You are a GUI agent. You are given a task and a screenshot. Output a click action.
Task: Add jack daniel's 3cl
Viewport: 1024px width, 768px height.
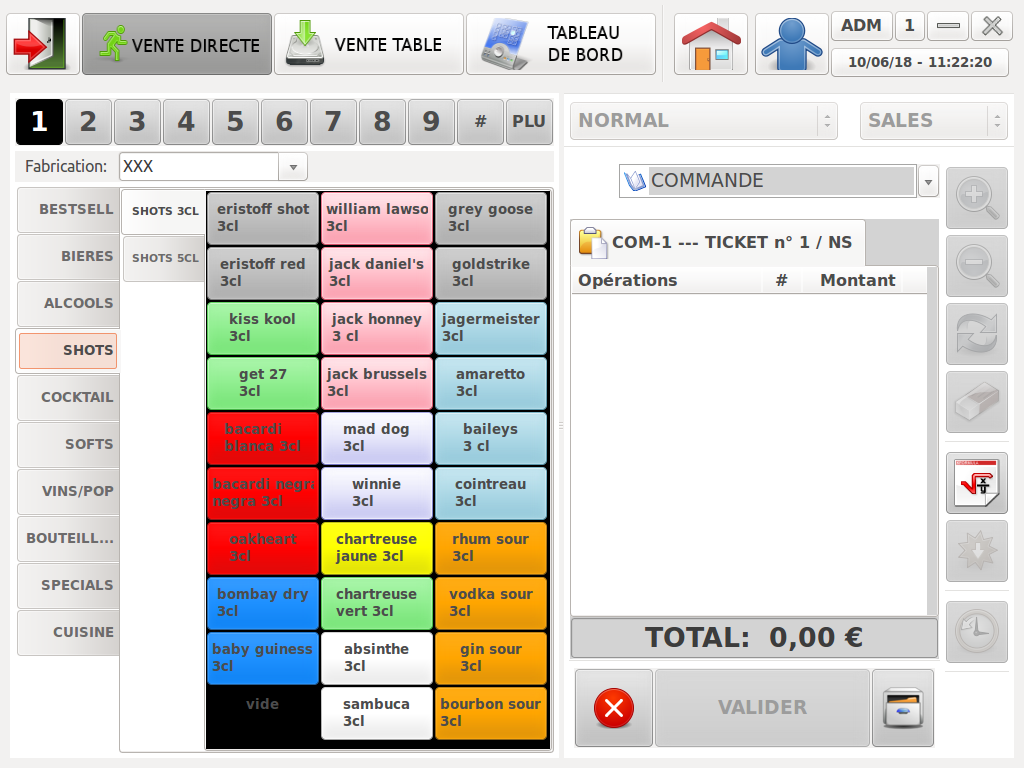377,273
